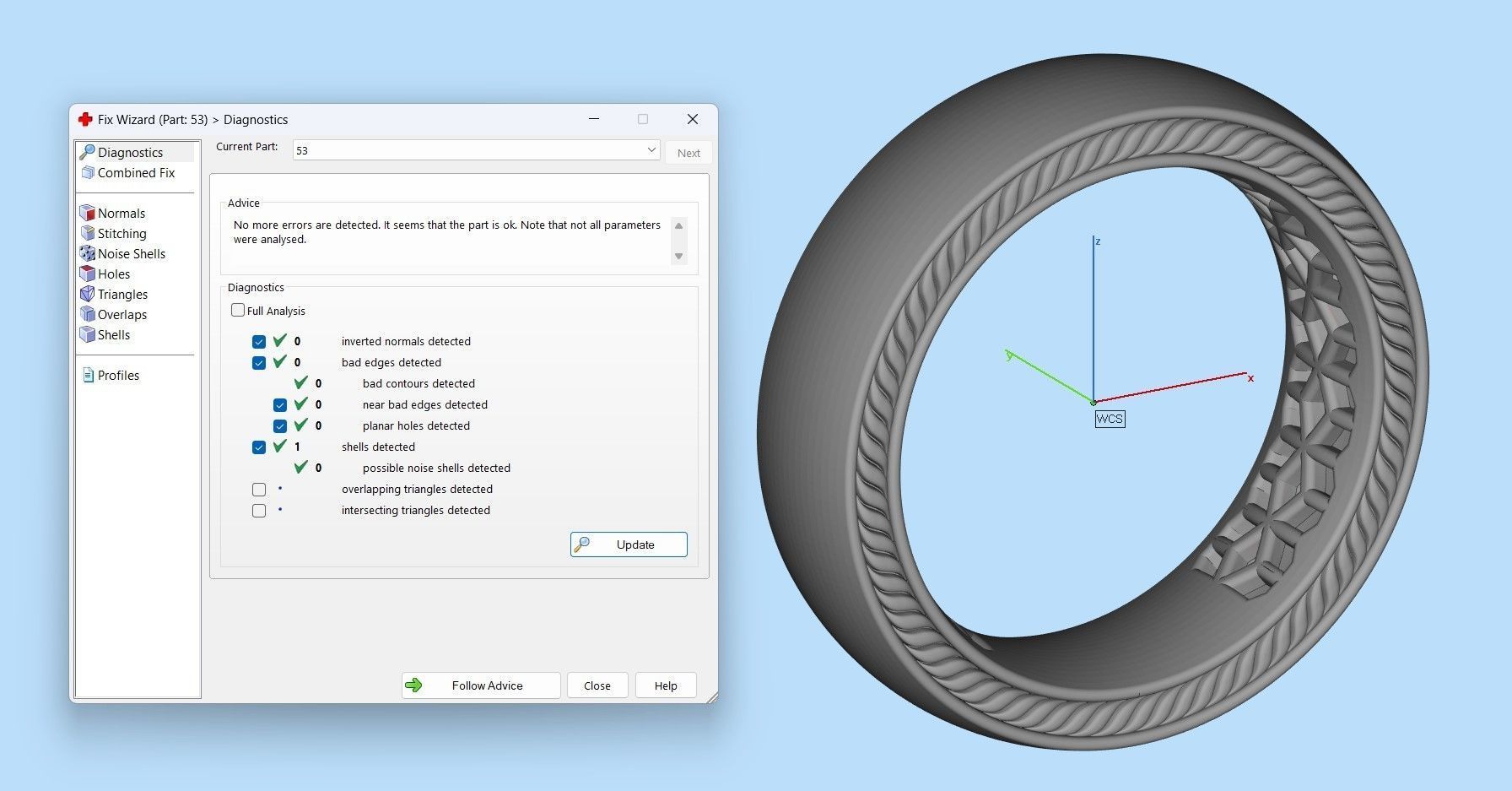Open the Shells page
The image size is (1512, 791).
(x=114, y=335)
